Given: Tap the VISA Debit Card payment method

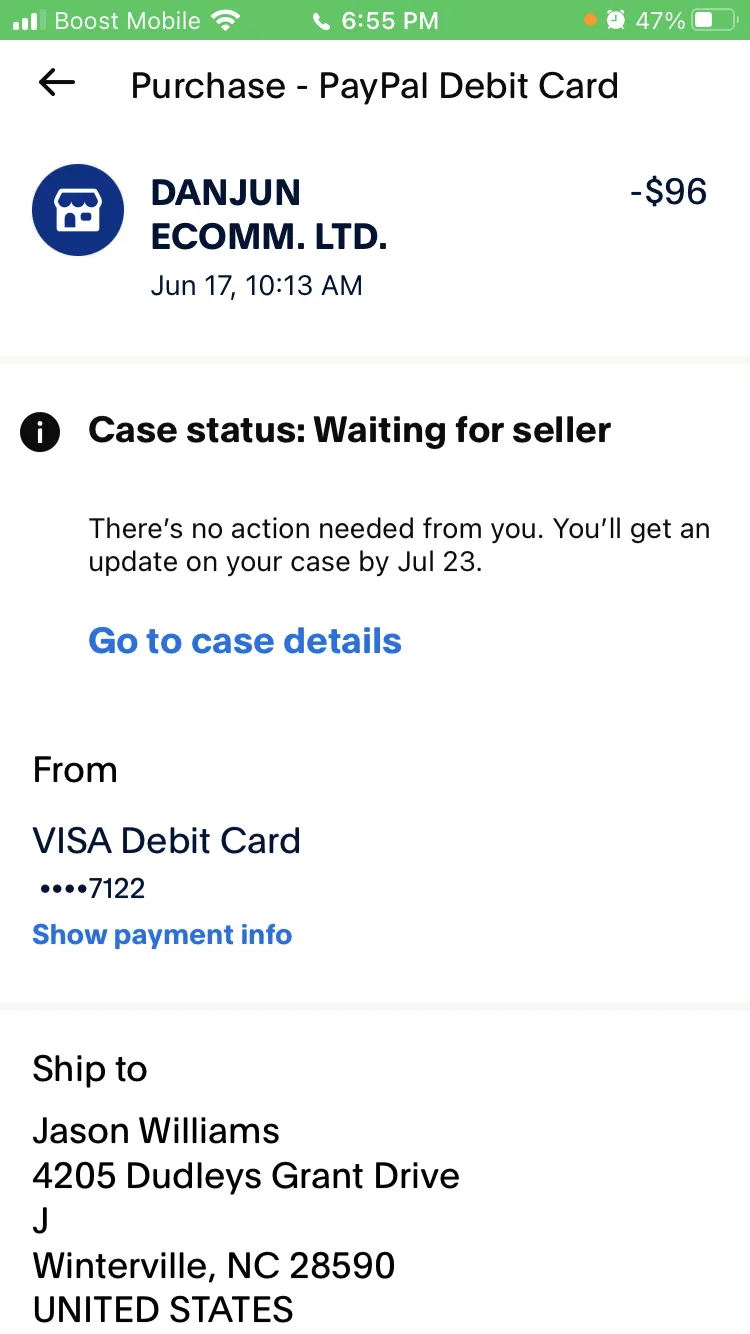Looking at the screenshot, I should (166, 841).
